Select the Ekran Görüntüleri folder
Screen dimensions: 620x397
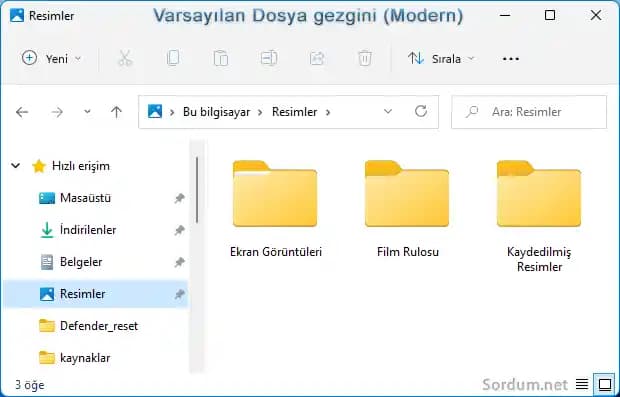click(276, 209)
